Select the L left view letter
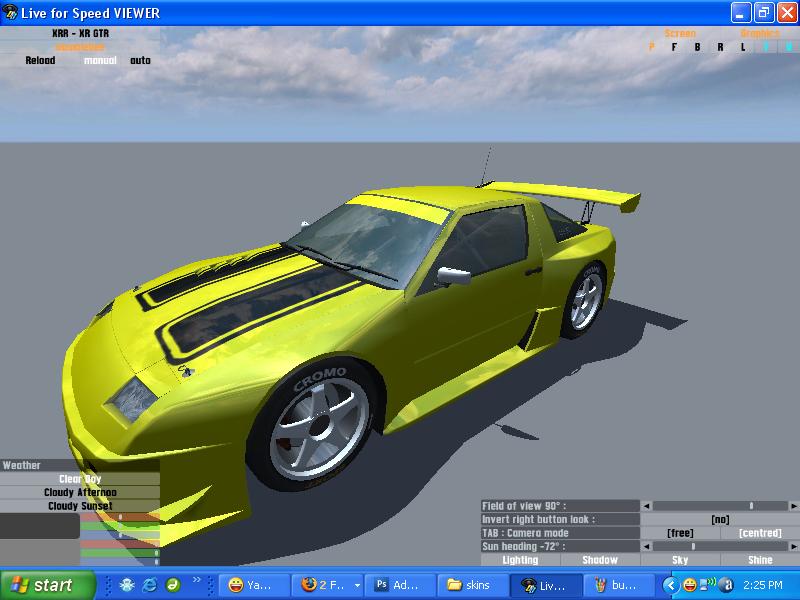The height and width of the screenshot is (600, 800). click(743, 47)
